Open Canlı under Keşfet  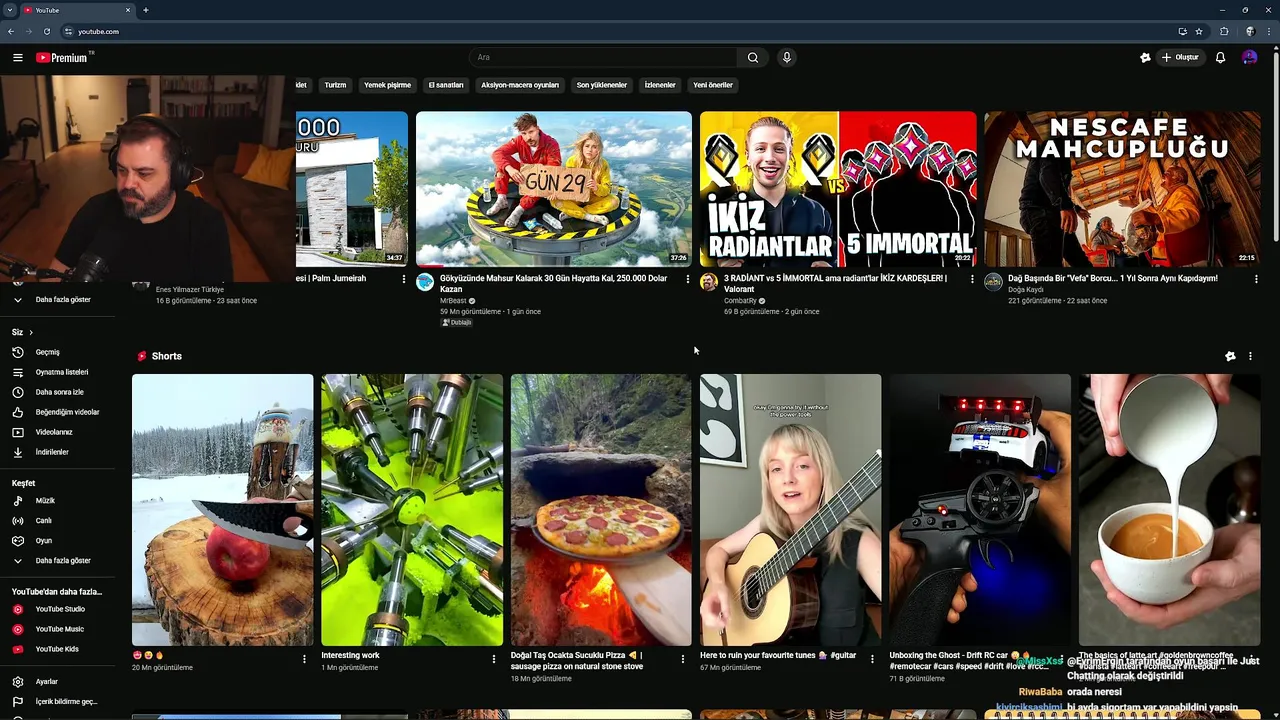click(58, 520)
